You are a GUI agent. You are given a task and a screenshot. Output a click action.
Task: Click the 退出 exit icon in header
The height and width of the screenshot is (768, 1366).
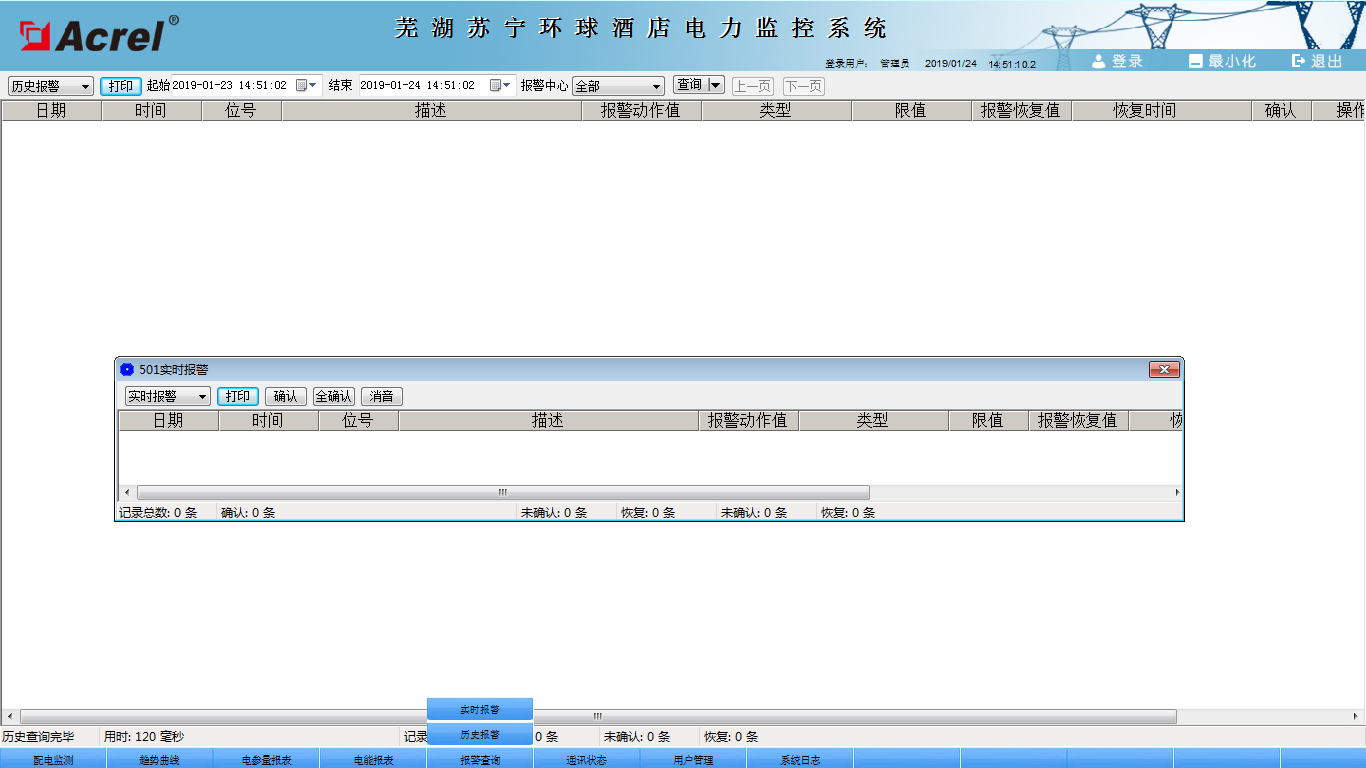point(1299,61)
